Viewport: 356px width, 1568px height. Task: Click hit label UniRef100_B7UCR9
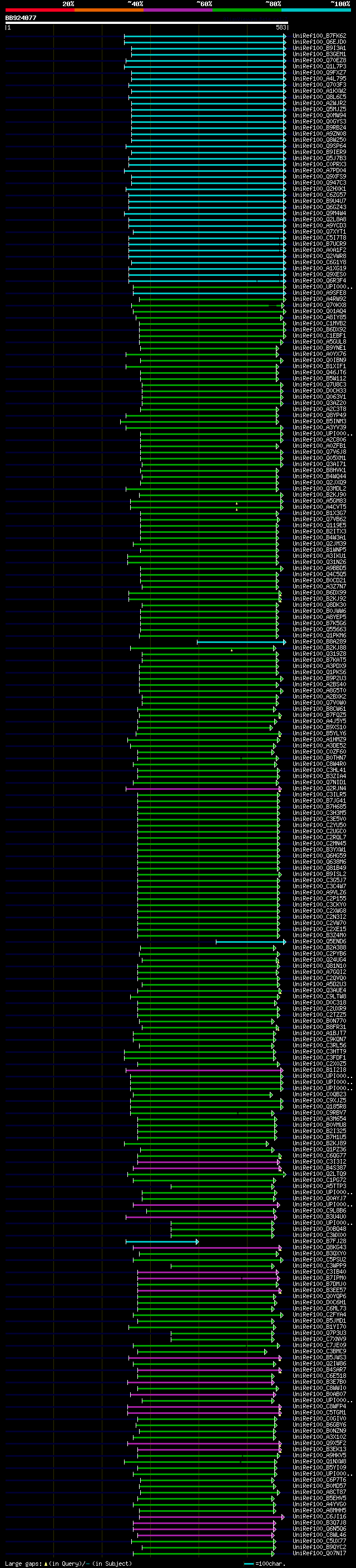(319, 244)
